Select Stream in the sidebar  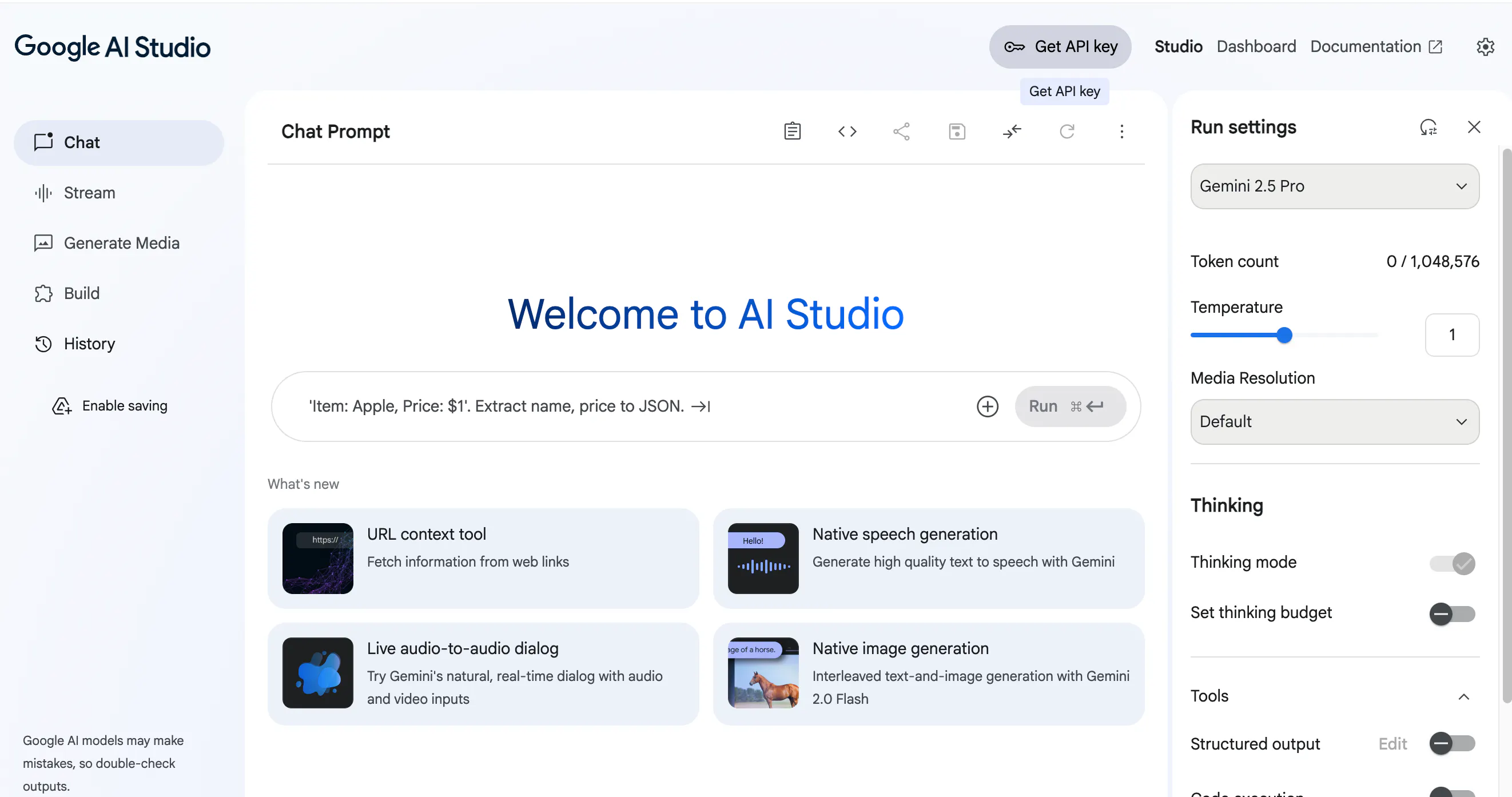pyautogui.click(x=118, y=193)
